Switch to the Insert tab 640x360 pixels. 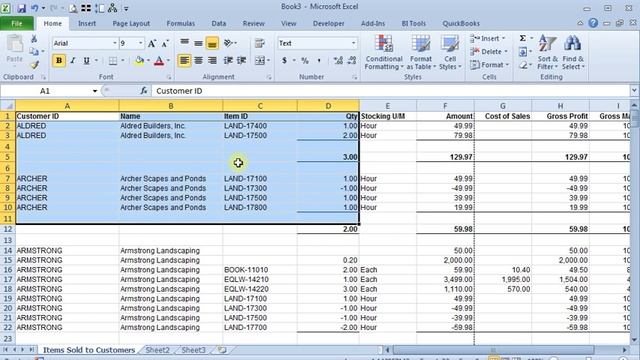87,24
